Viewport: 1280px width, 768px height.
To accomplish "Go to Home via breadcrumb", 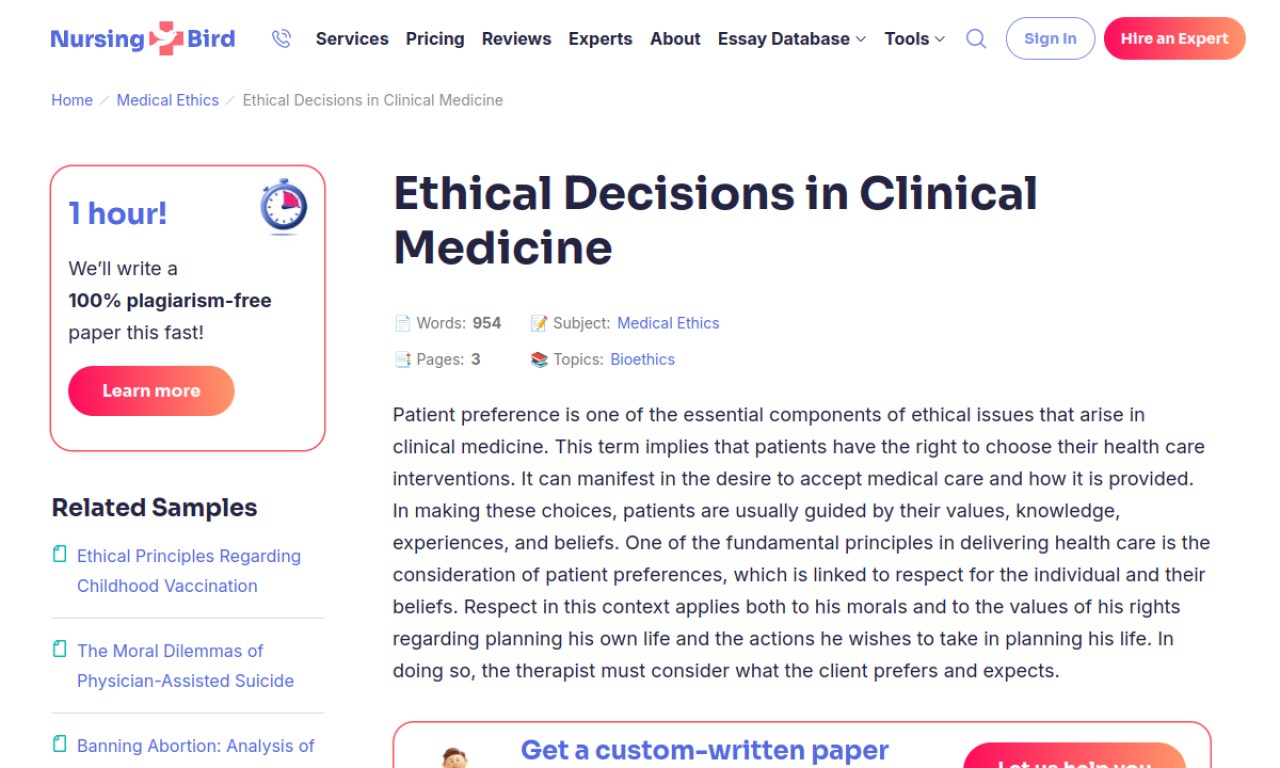I will click(x=72, y=100).
